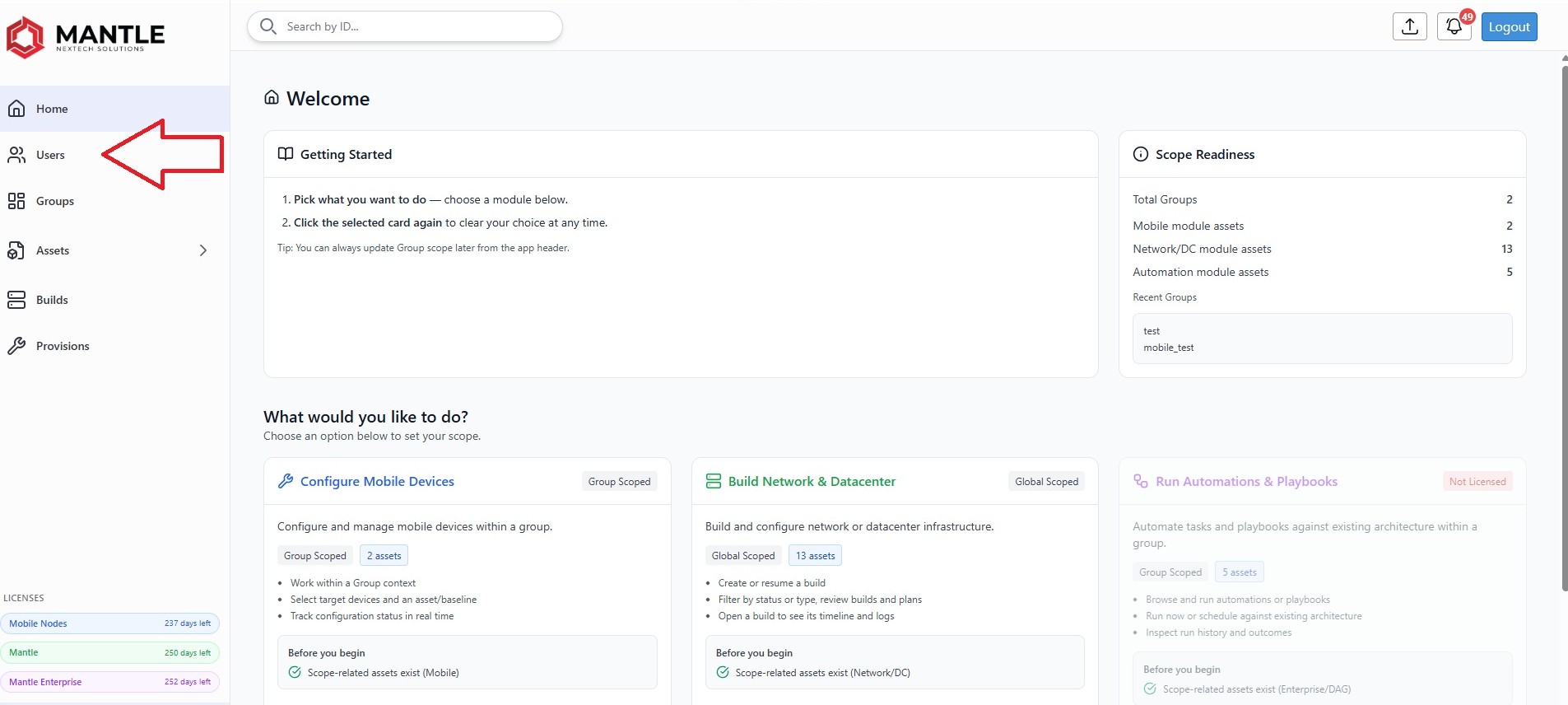Viewport: 1568px width, 705px height.
Task: Click the info icon beside Scope Readiness
Action: tap(1141, 154)
